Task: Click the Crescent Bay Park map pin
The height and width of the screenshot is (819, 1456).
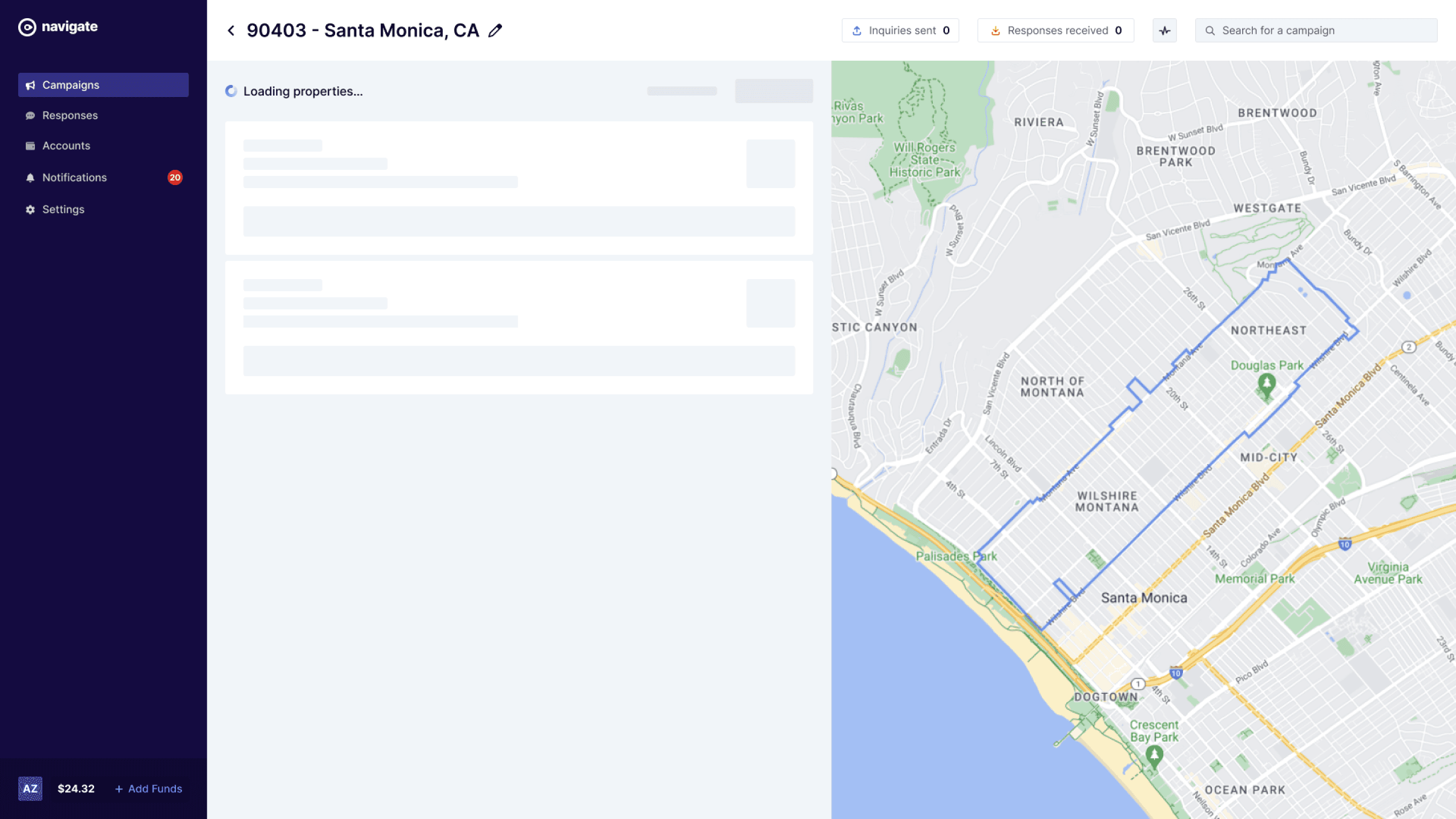Action: [1154, 755]
